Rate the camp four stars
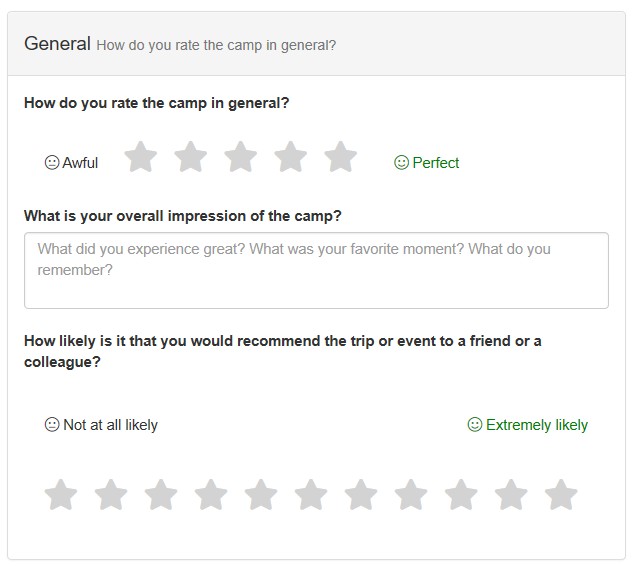 click(x=291, y=157)
